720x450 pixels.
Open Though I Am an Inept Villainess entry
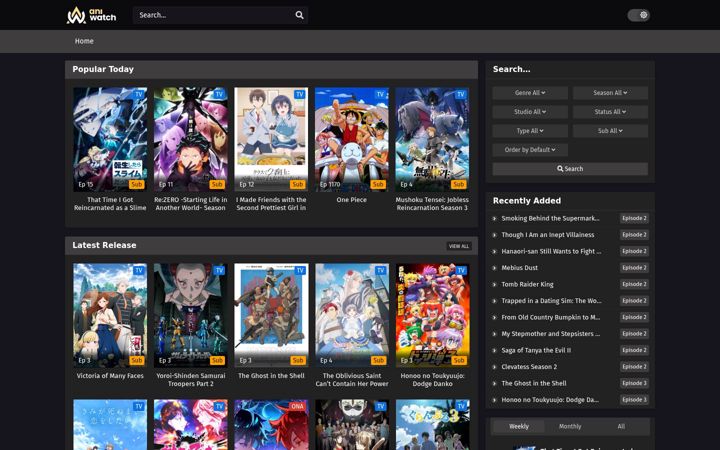click(548, 235)
